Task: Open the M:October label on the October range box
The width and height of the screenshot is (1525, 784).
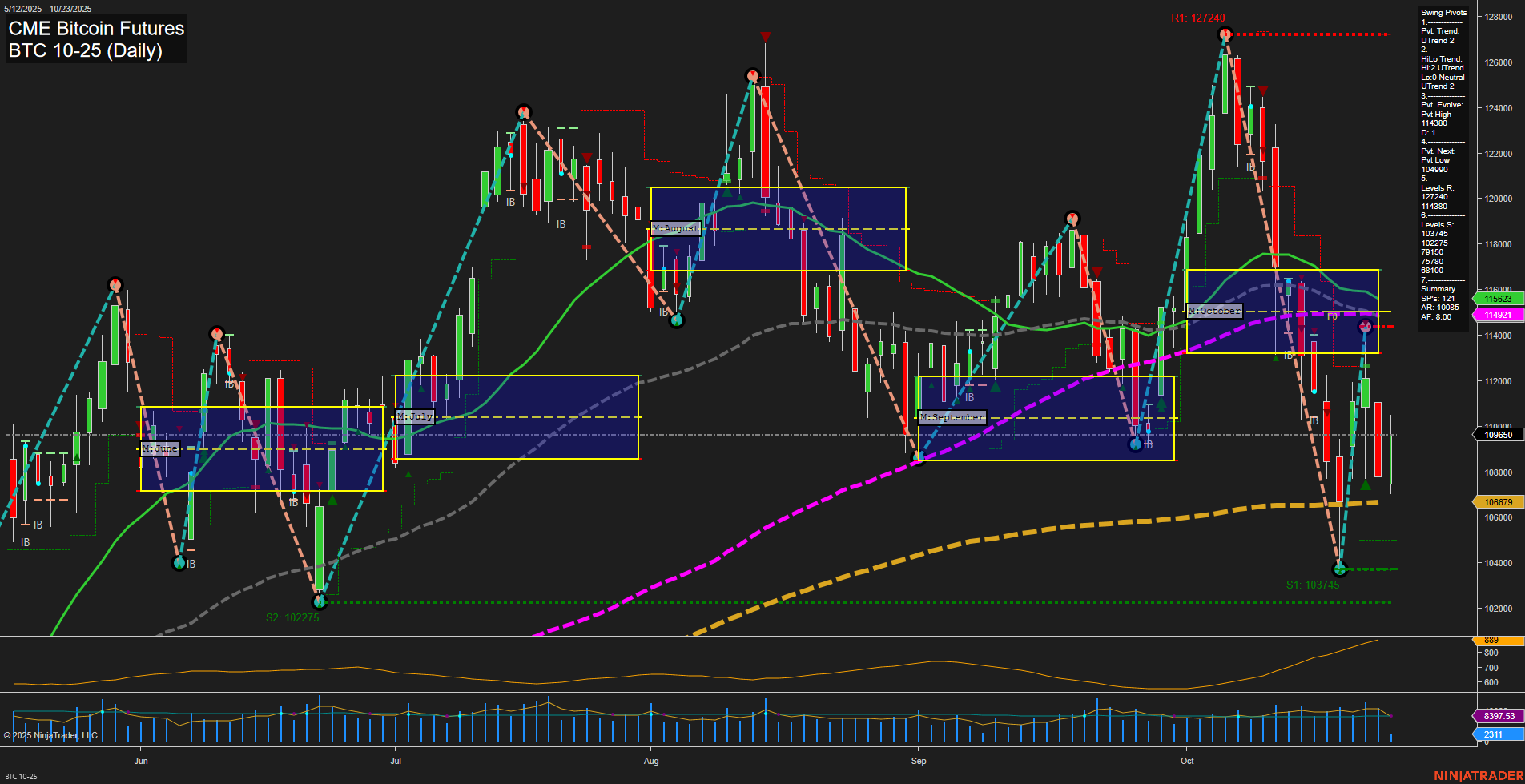Action: tap(1213, 312)
